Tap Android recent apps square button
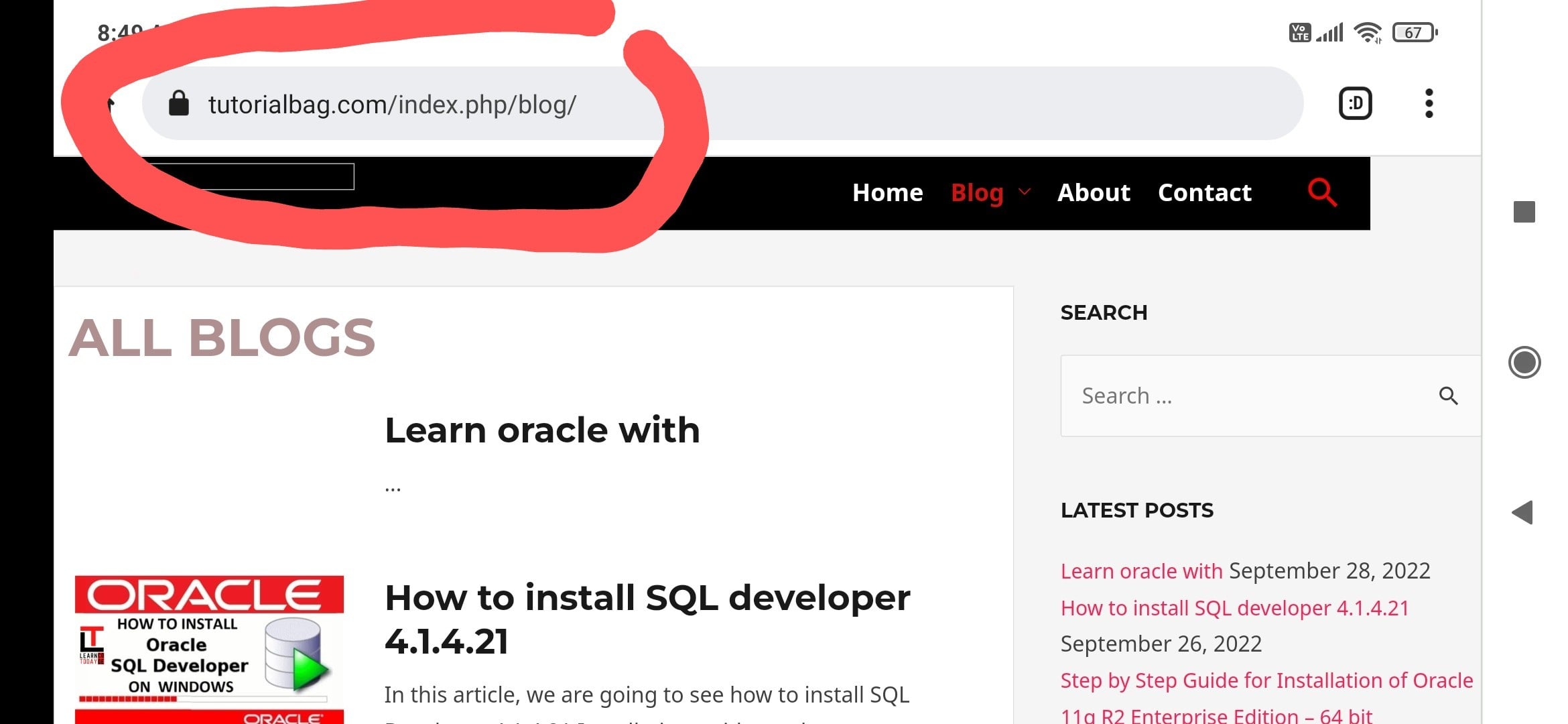The width and height of the screenshot is (1568, 724). click(1524, 212)
